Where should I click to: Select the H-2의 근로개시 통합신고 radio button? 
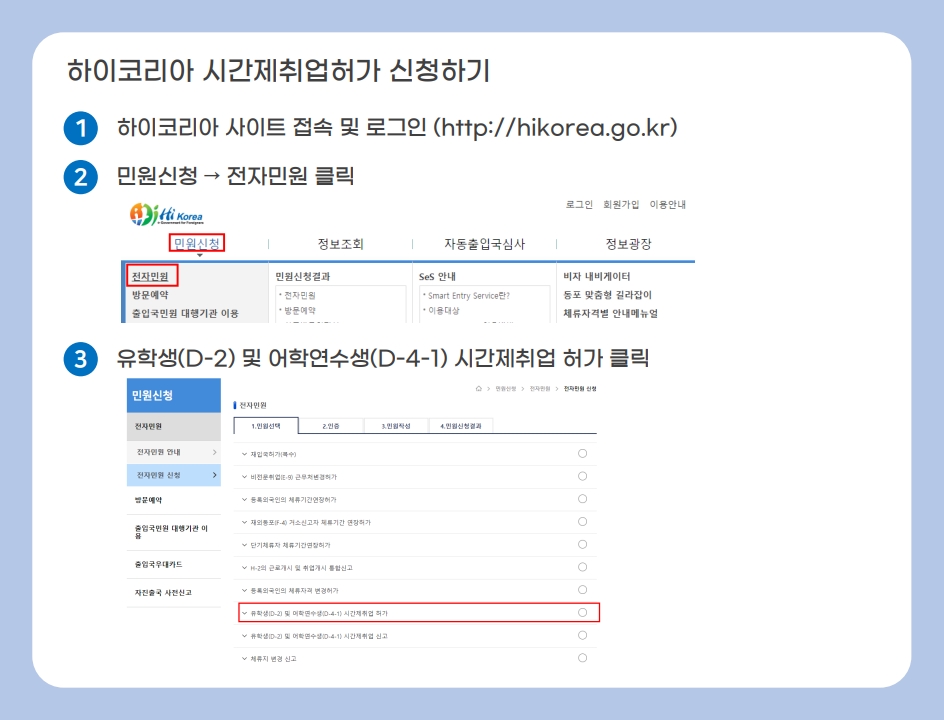pos(582,567)
